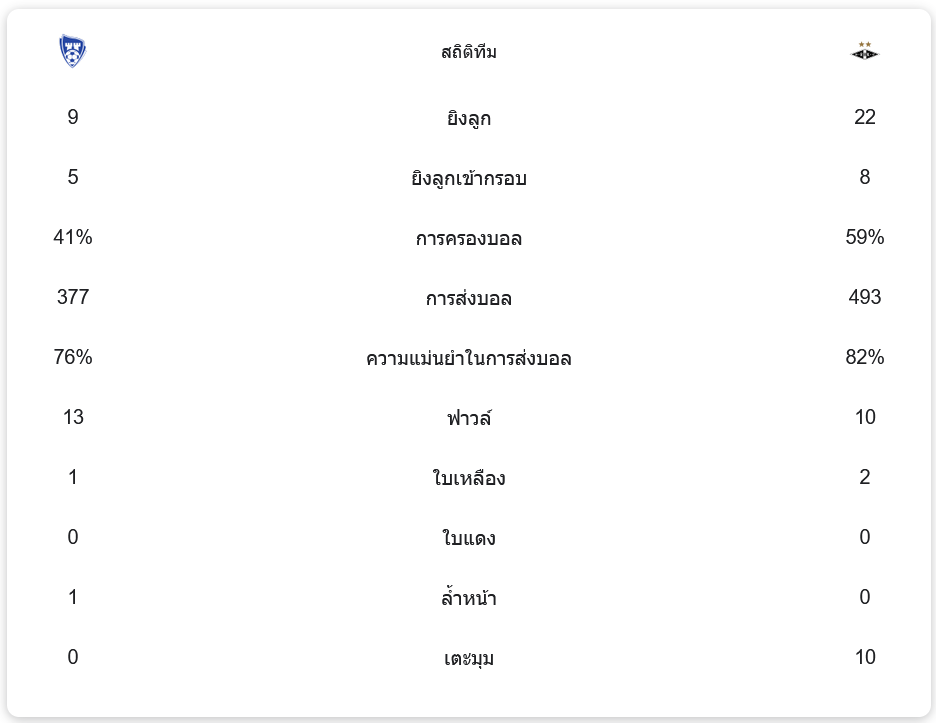This screenshot has height=723, width=936.
Task: Click the away team's 59% possession value
Action: pos(864,237)
